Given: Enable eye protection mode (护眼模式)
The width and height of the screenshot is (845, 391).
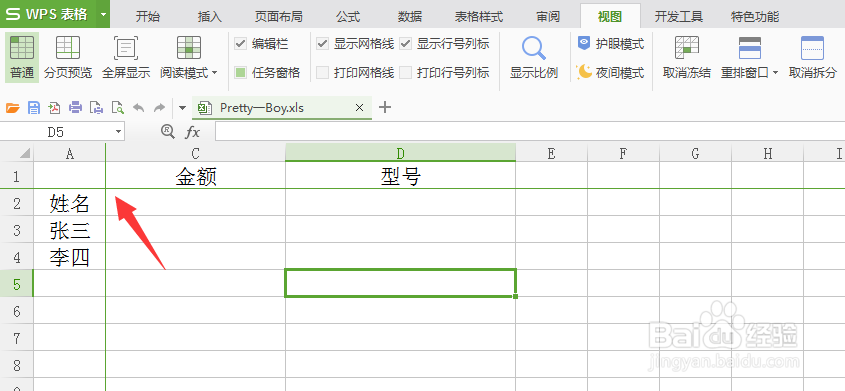Looking at the screenshot, I should pos(611,44).
